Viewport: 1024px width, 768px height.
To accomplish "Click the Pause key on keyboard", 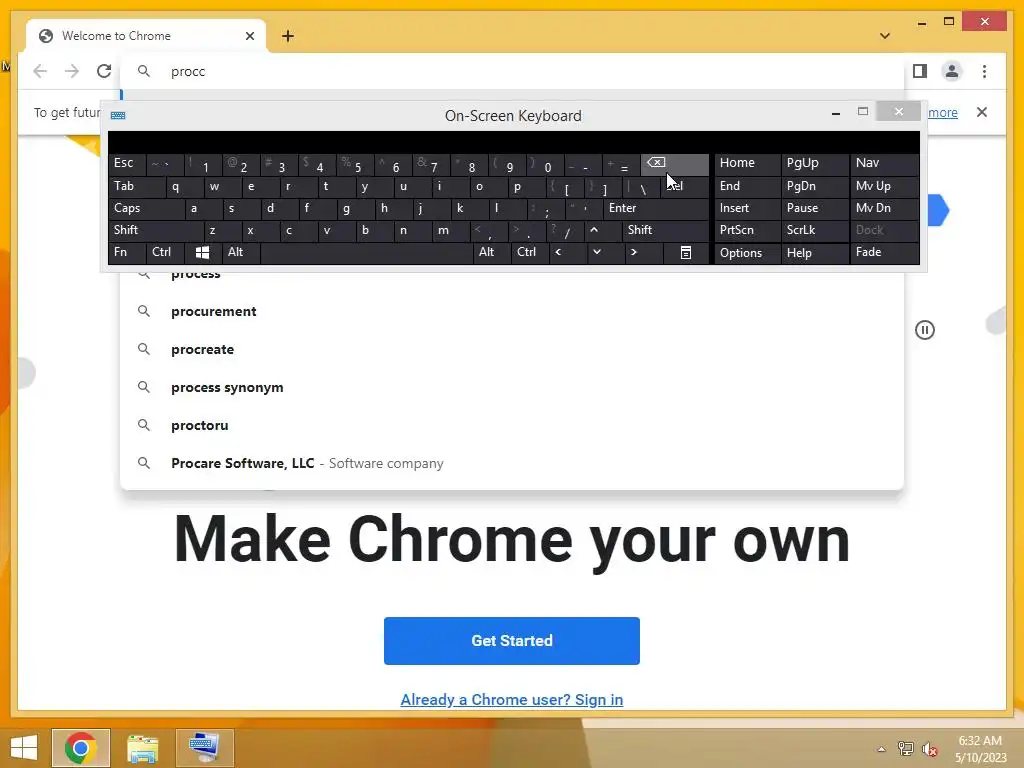I will point(815,208).
